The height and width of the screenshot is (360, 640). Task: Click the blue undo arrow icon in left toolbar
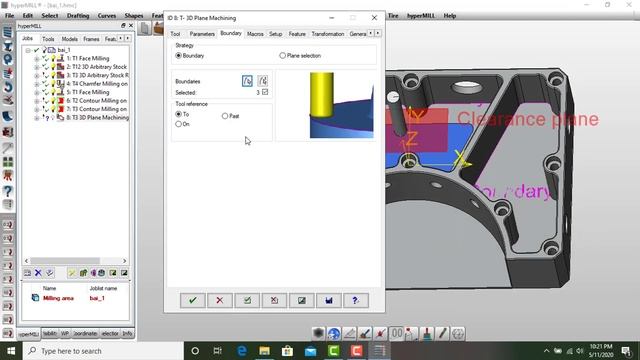click(7, 87)
